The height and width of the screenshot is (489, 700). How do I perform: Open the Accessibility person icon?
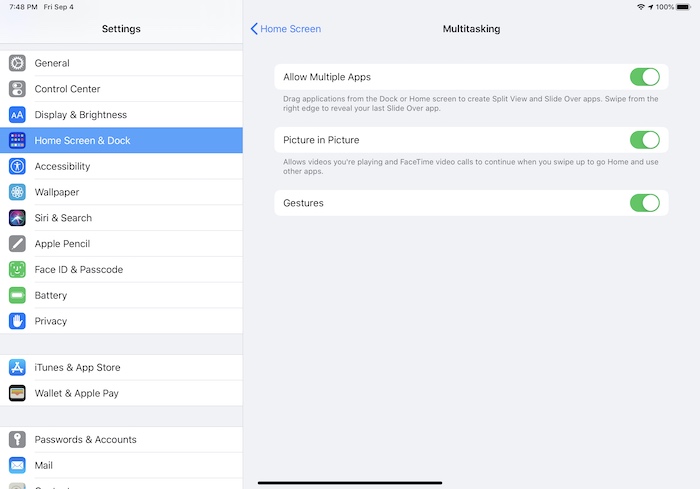[x=17, y=166]
